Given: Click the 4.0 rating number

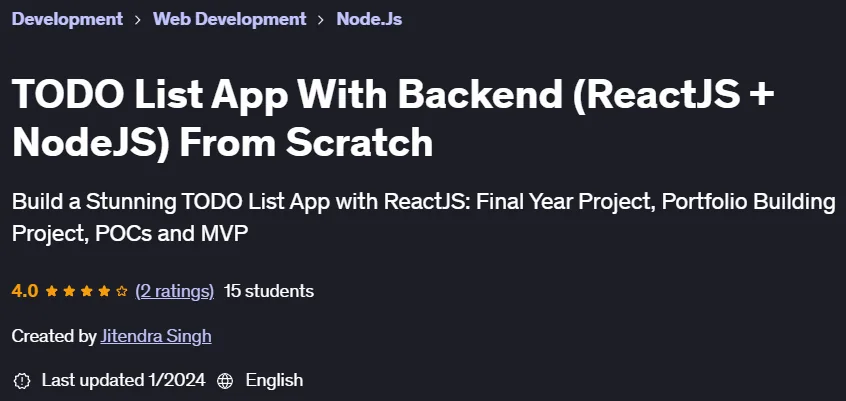Looking at the screenshot, I should [25, 291].
